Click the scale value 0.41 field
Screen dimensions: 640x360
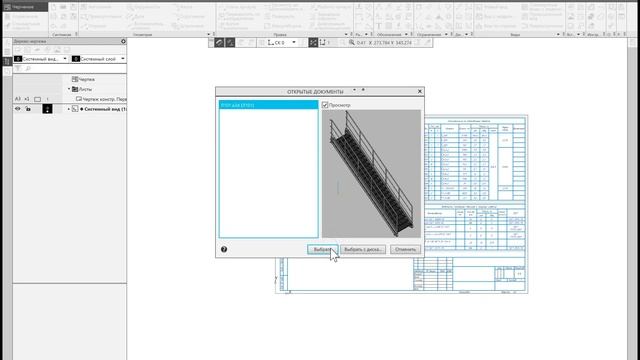click(x=360, y=42)
